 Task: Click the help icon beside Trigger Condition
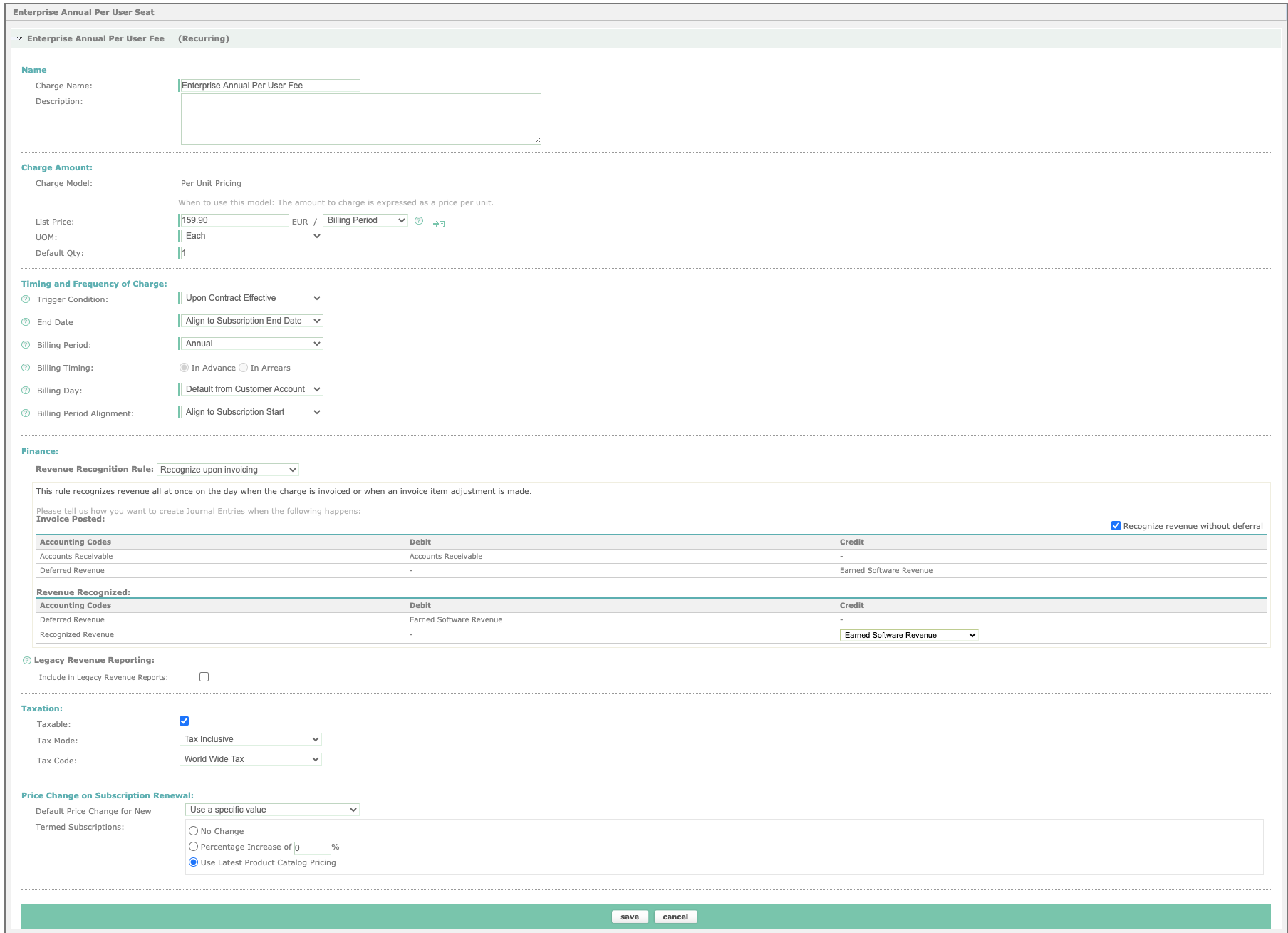point(26,299)
